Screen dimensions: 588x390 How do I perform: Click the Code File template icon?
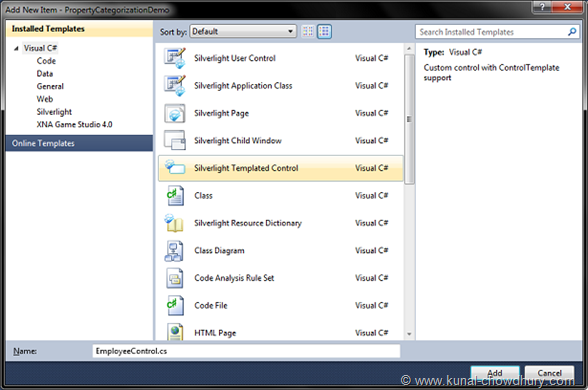tap(175, 305)
